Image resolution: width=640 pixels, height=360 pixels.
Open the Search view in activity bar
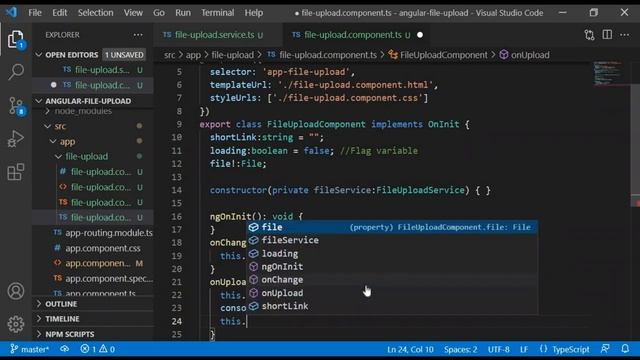click(16, 72)
